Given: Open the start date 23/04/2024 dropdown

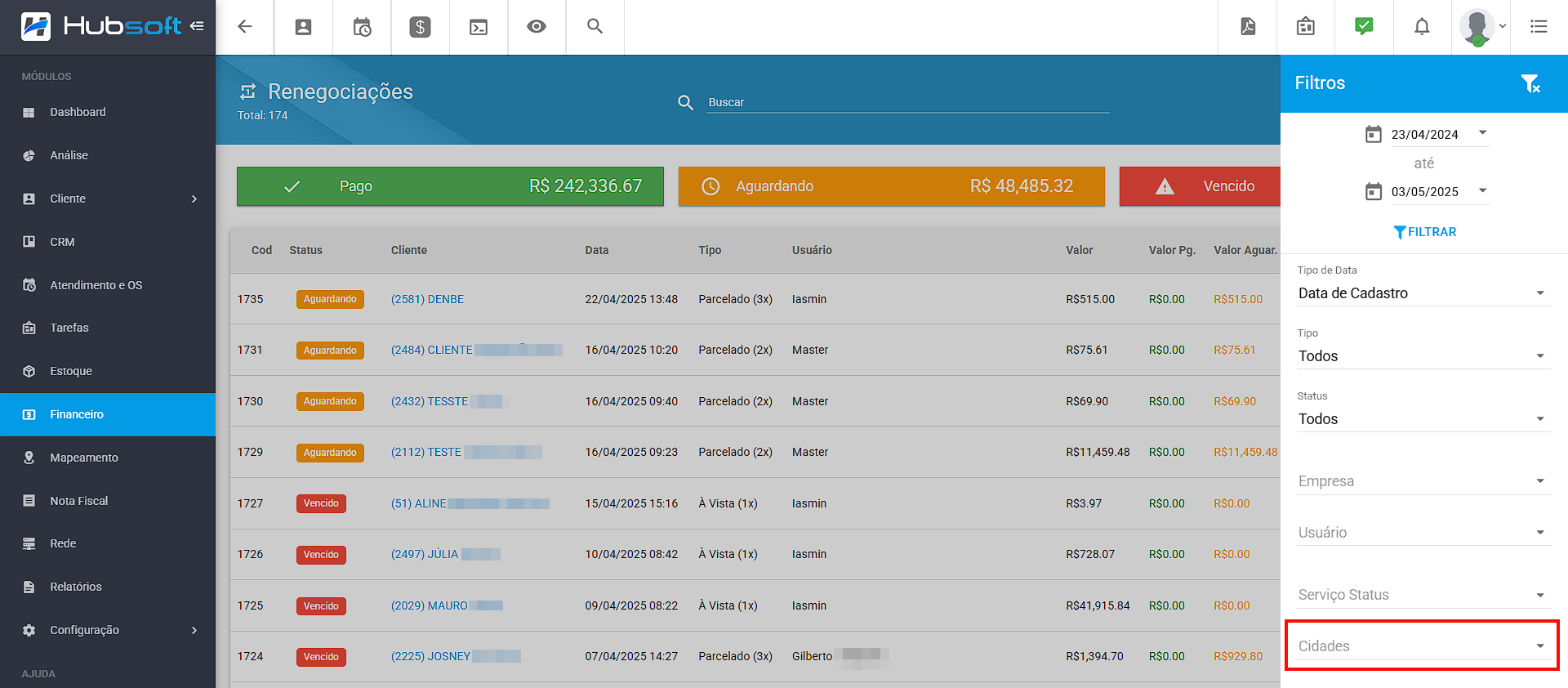Looking at the screenshot, I should pos(1439,134).
